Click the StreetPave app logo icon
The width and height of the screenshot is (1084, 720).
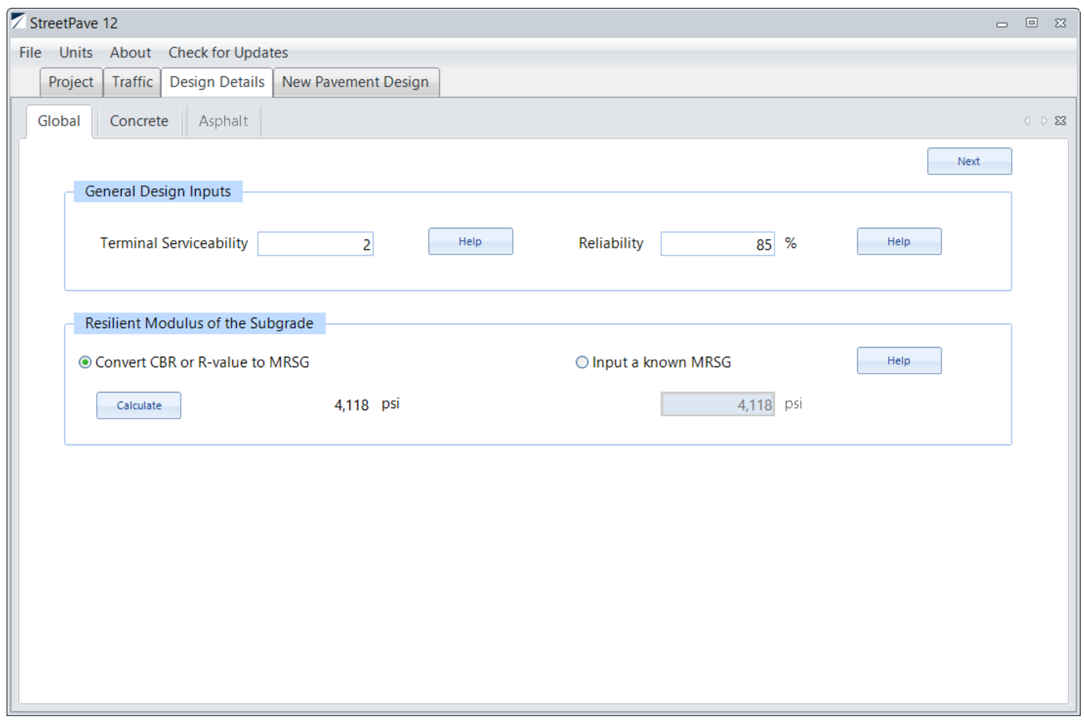point(18,22)
